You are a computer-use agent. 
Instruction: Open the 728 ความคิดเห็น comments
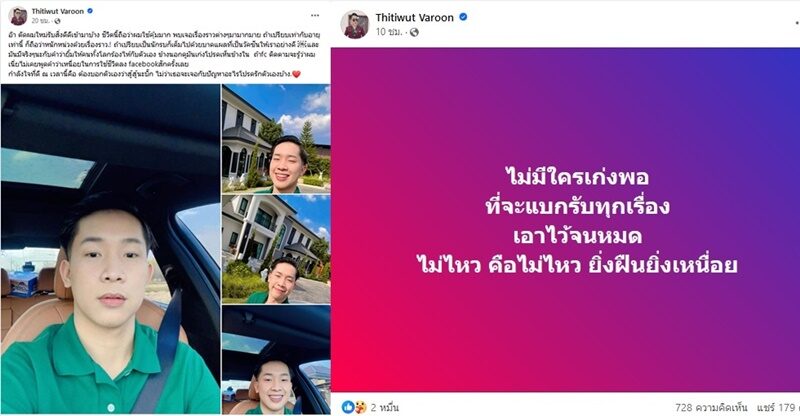tap(711, 407)
